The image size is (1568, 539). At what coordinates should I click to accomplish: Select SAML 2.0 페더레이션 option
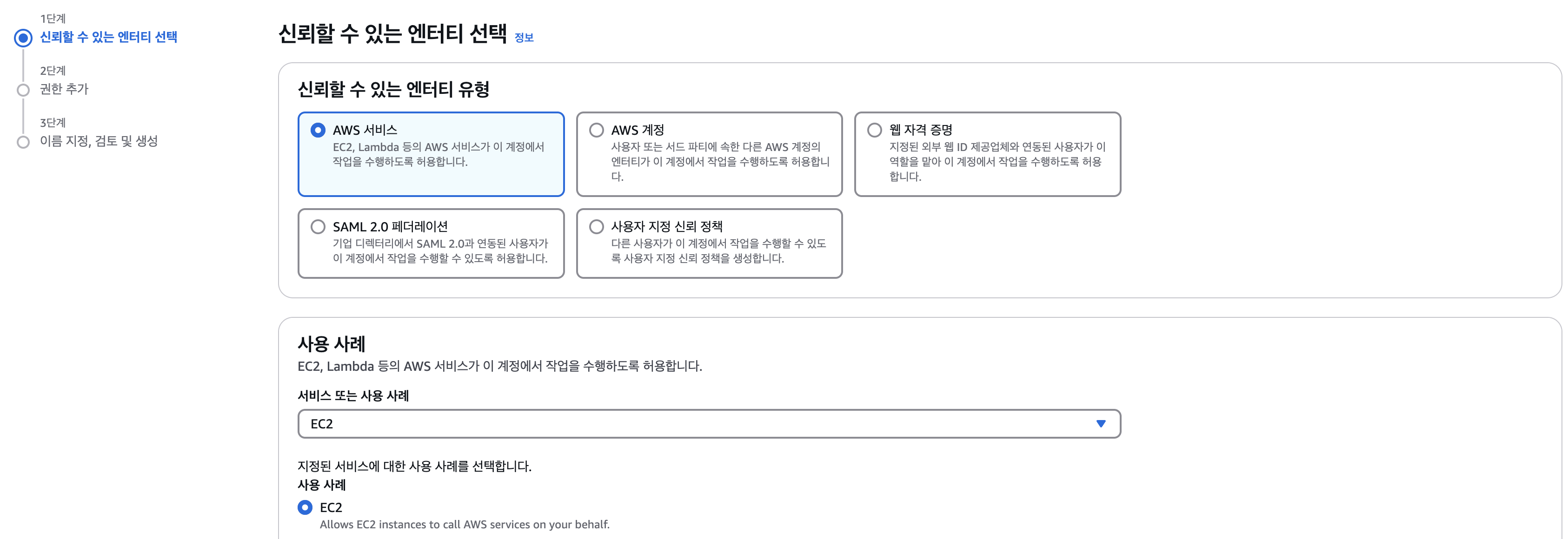click(x=318, y=227)
